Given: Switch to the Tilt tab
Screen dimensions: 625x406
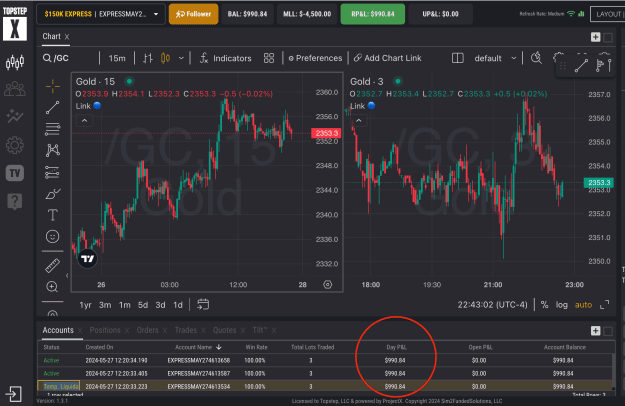Looking at the screenshot, I should 259,330.
